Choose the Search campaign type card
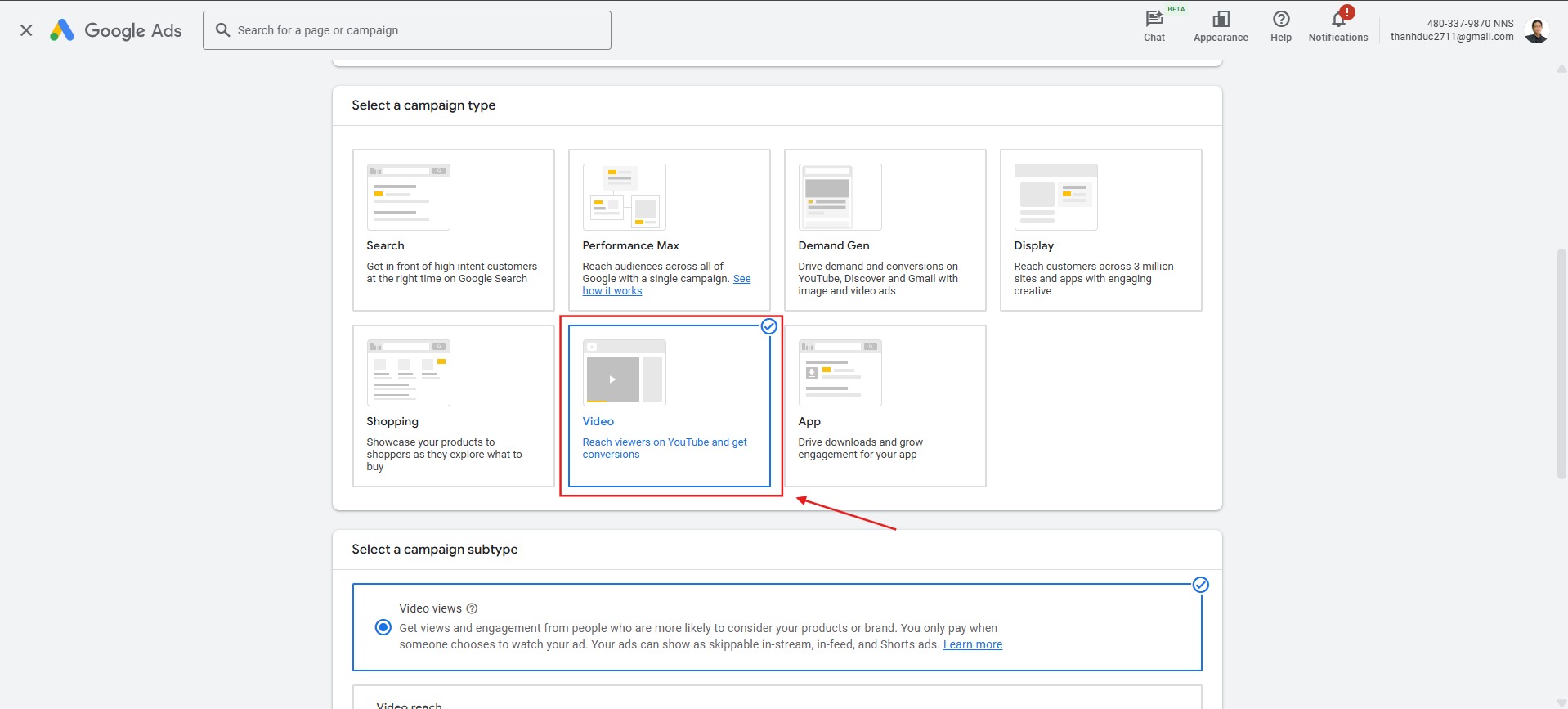The image size is (1568, 709). [453, 230]
